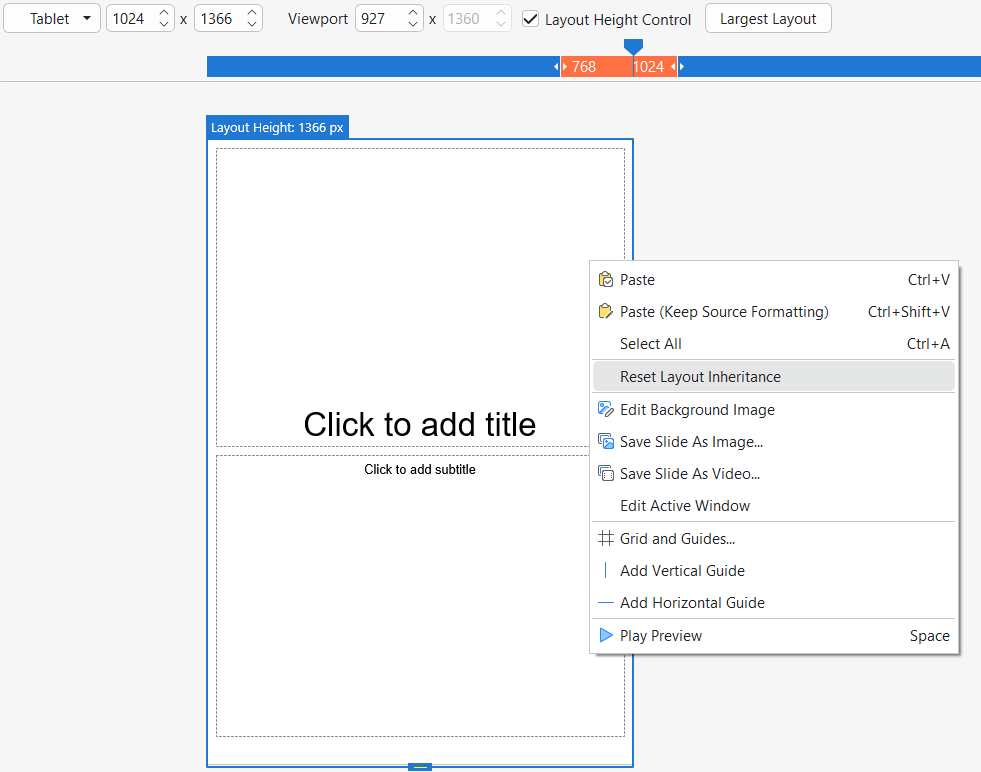This screenshot has width=981, height=772.
Task: Toggle the Layout Height Control checkbox
Action: pyautogui.click(x=531, y=19)
